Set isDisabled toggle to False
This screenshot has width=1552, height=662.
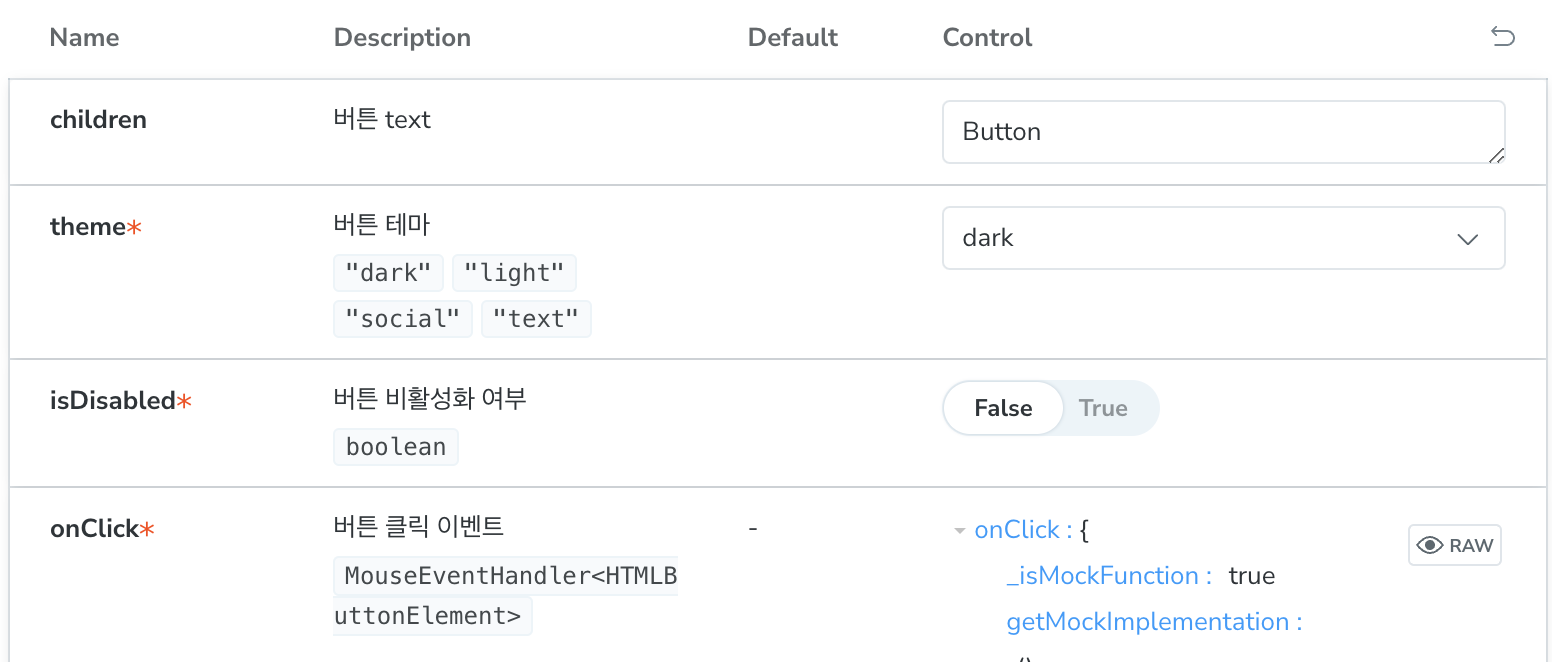(1003, 408)
